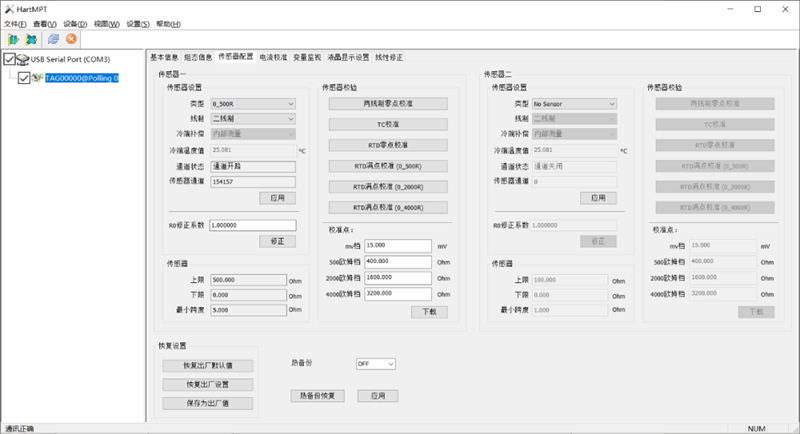Screen dimensions: 800x434
Task: Switch to the 基本信息 tab
Action: click(x=164, y=58)
